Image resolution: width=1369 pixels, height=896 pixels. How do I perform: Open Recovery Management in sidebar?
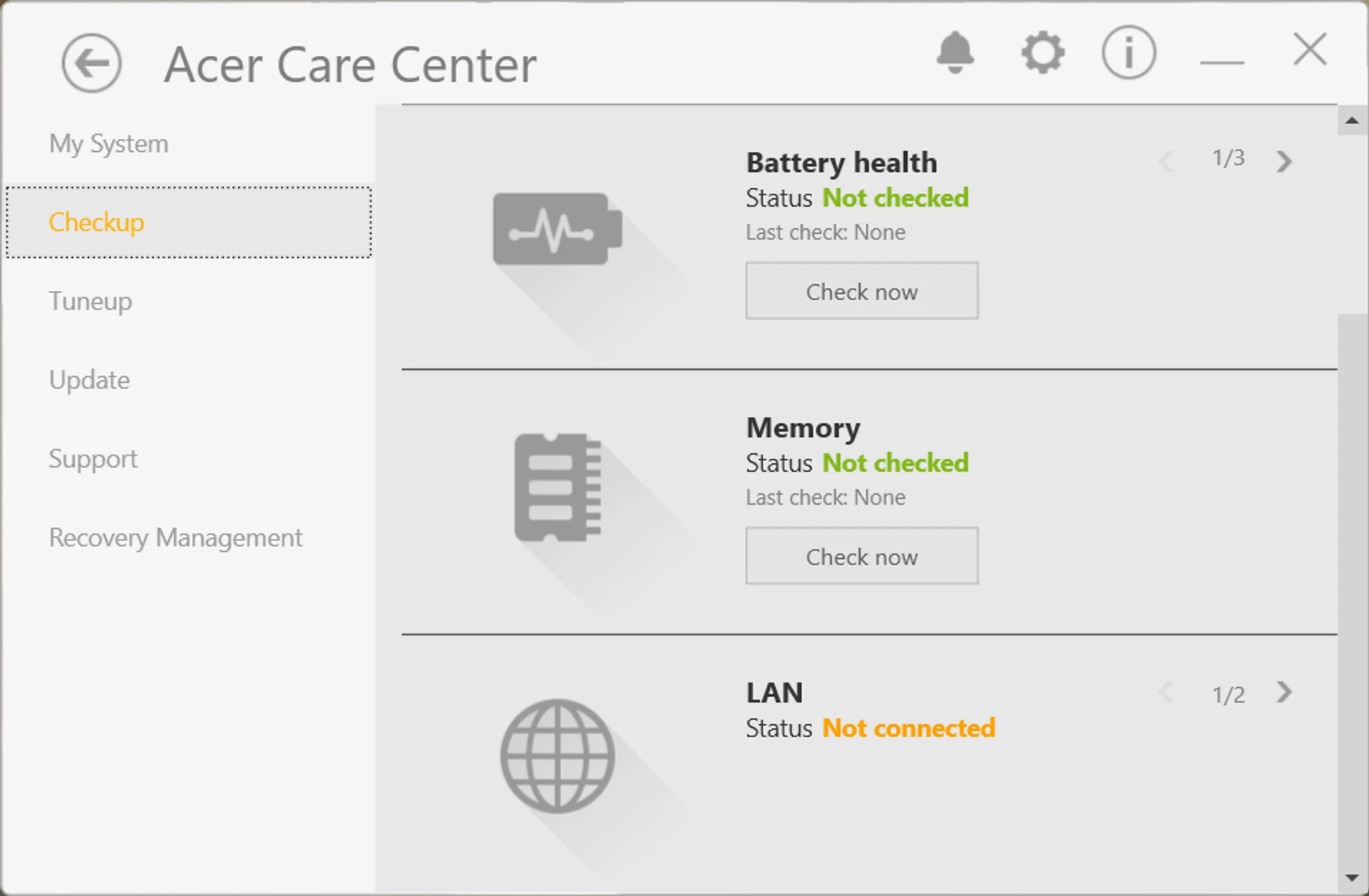[175, 537]
